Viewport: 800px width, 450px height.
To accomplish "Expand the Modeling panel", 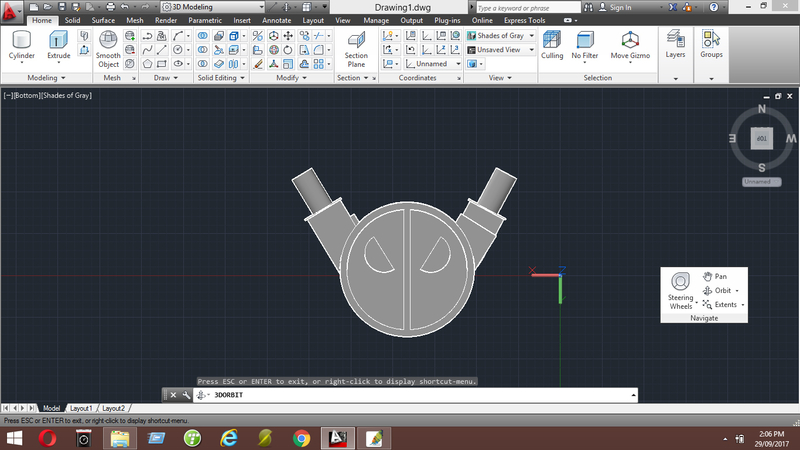I will pyautogui.click(x=46, y=78).
